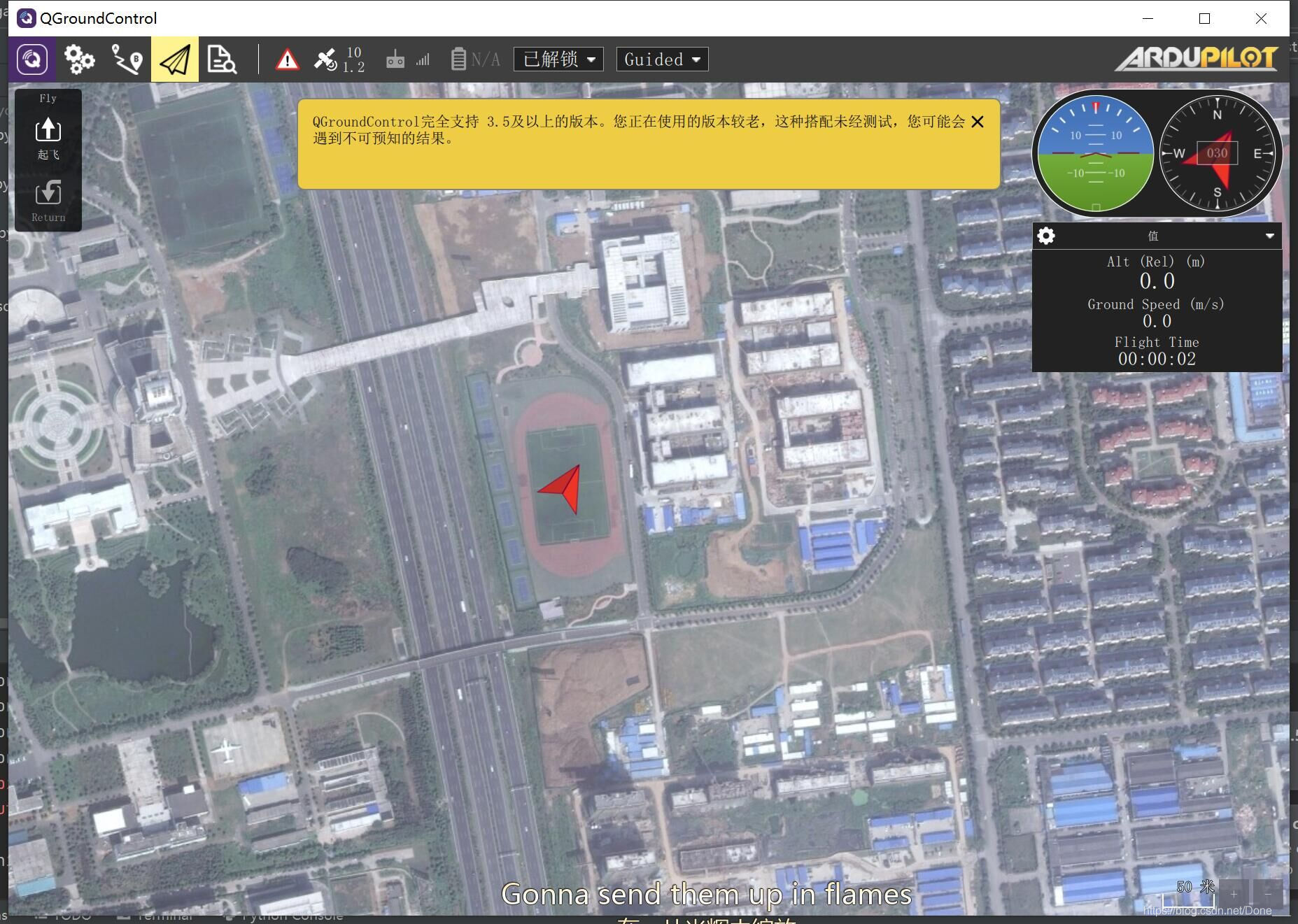Click the Fly label on tool strip

(x=48, y=99)
